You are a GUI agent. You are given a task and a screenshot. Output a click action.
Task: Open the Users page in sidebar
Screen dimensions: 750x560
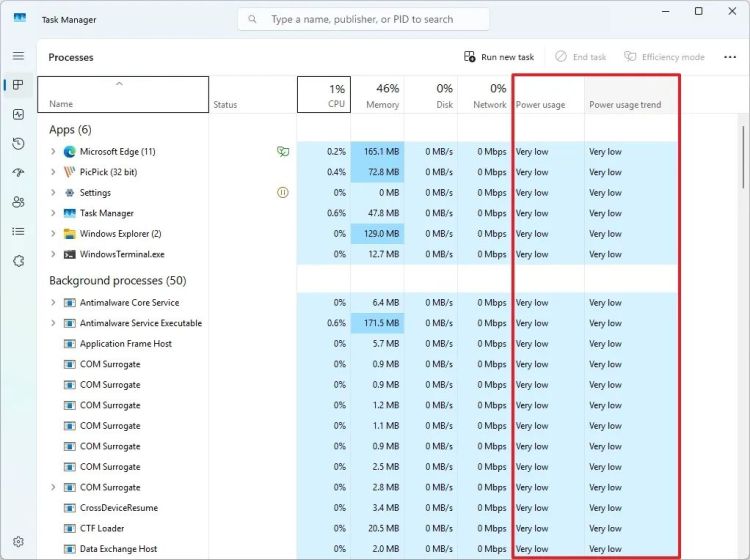pos(18,202)
